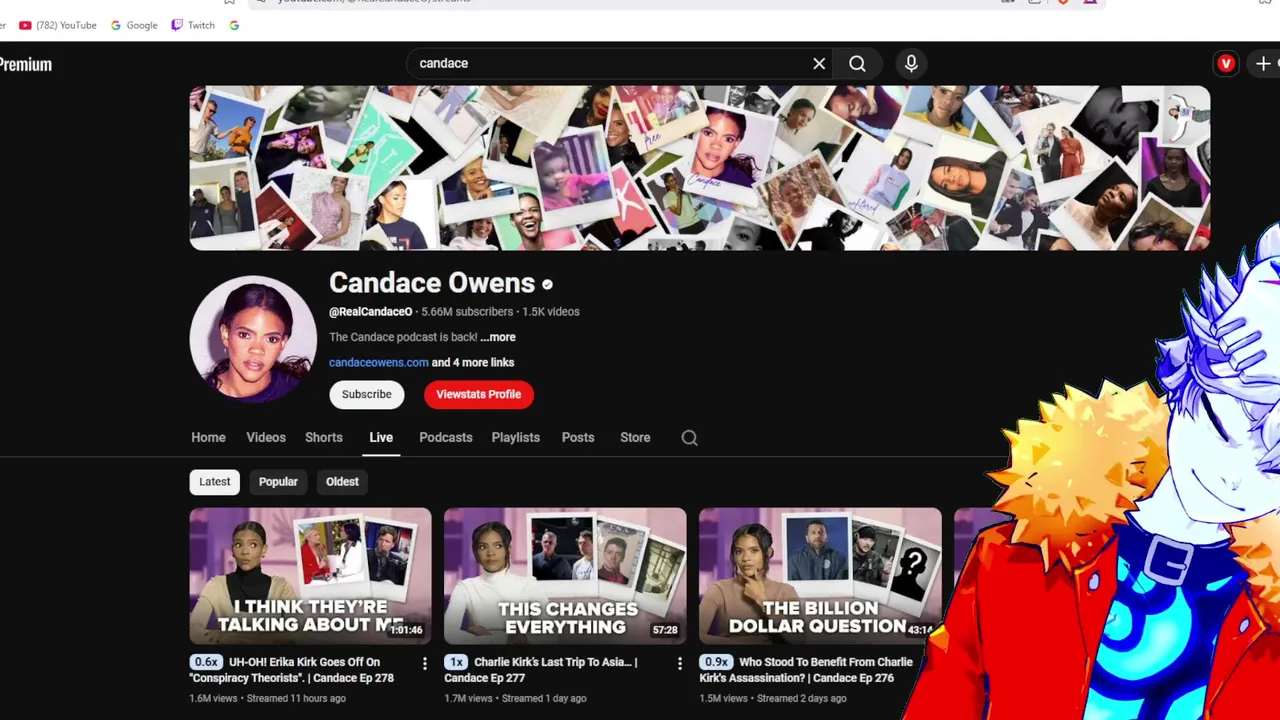1280x720 pixels.
Task: Open the Google bookmark
Action: click(x=134, y=25)
